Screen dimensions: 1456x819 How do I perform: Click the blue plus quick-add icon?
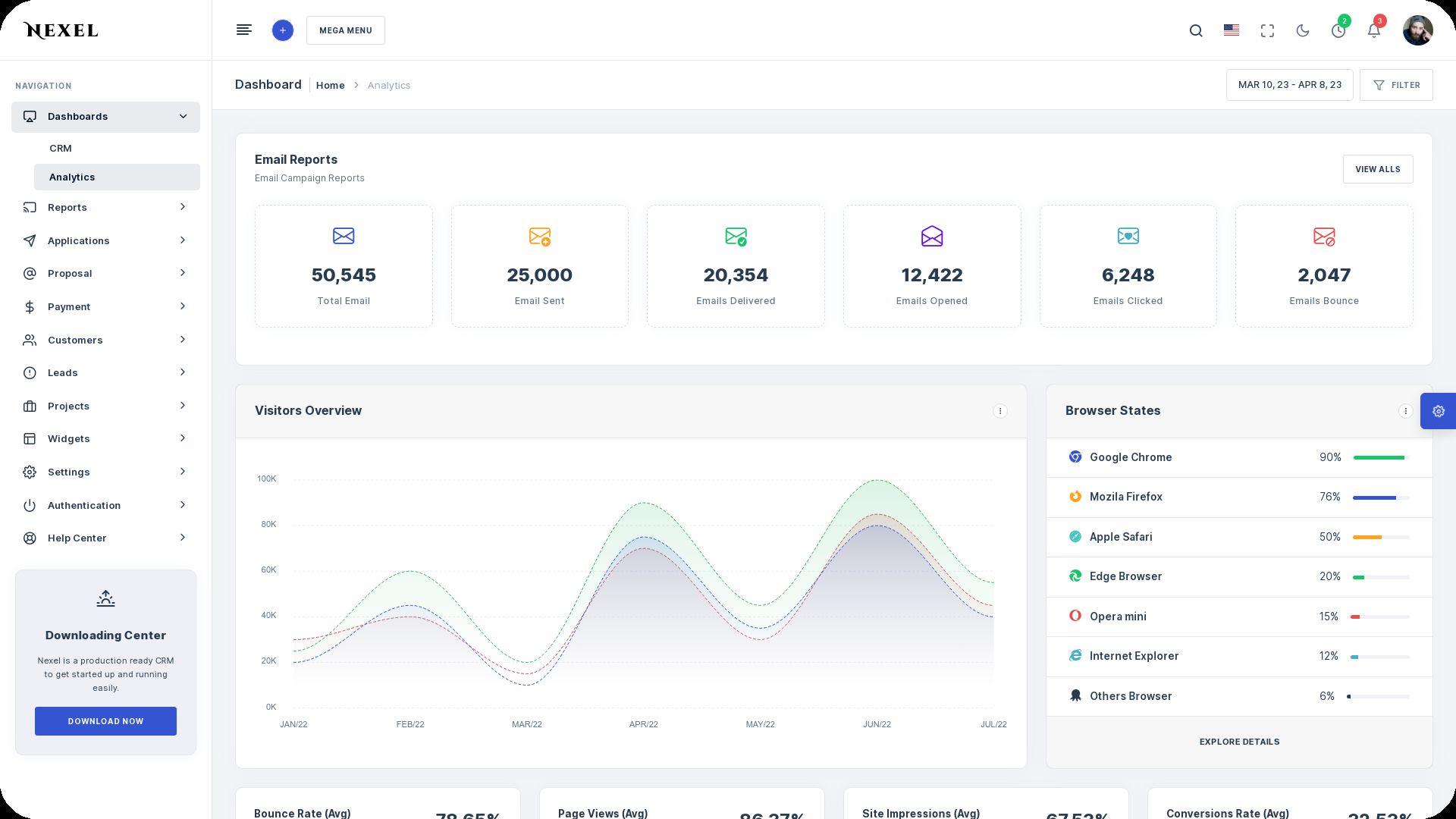coord(282,30)
